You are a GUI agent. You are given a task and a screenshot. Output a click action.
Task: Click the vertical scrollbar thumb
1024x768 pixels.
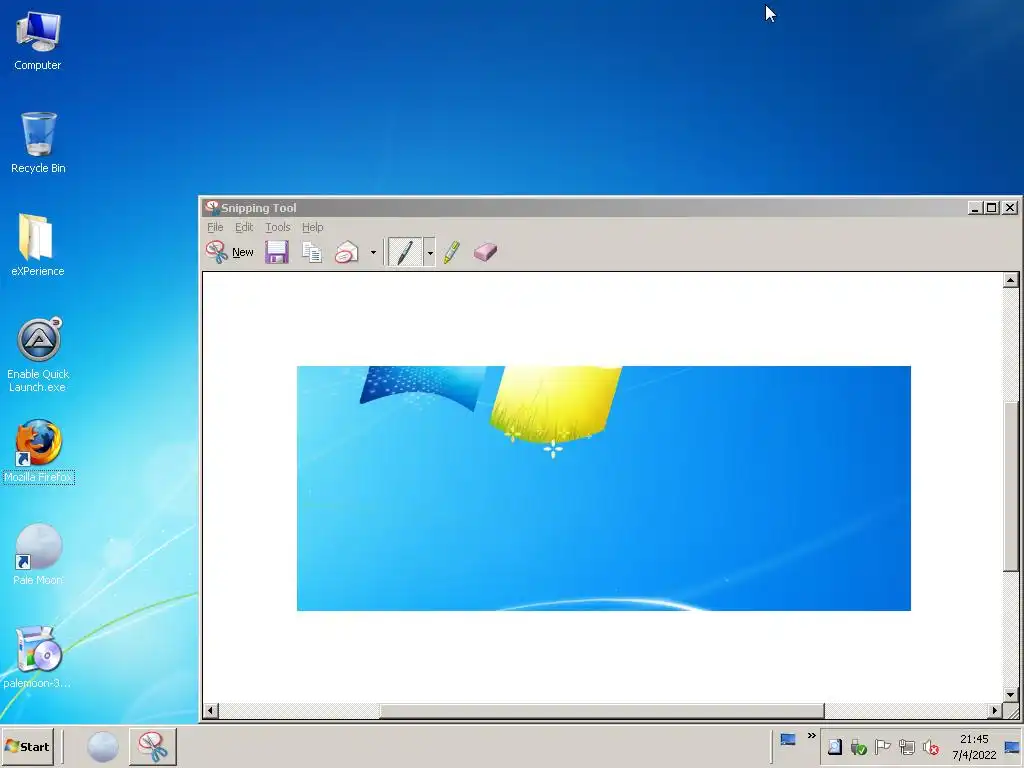[1010, 487]
